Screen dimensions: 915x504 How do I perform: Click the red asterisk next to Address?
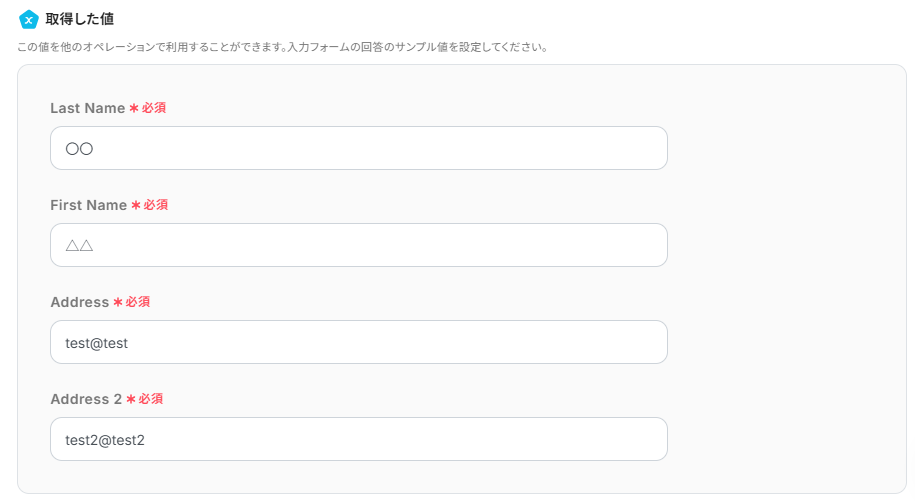point(118,302)
